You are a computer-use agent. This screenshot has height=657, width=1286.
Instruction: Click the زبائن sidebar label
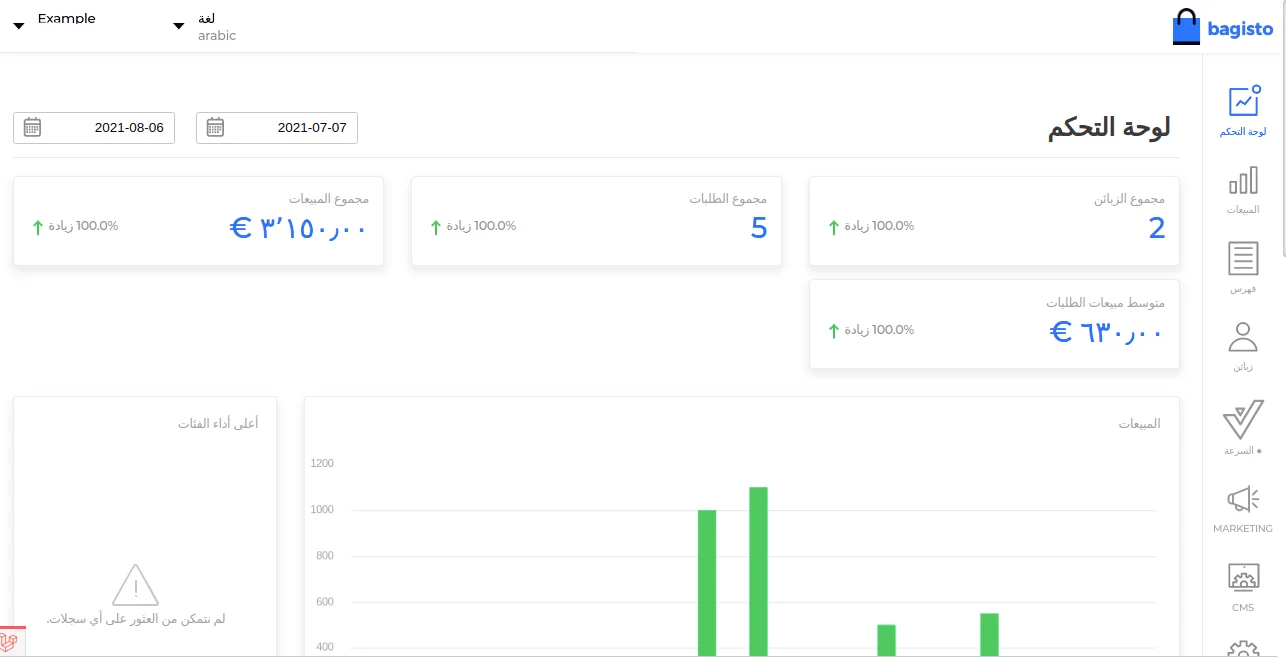click(x=1243, y=367)
